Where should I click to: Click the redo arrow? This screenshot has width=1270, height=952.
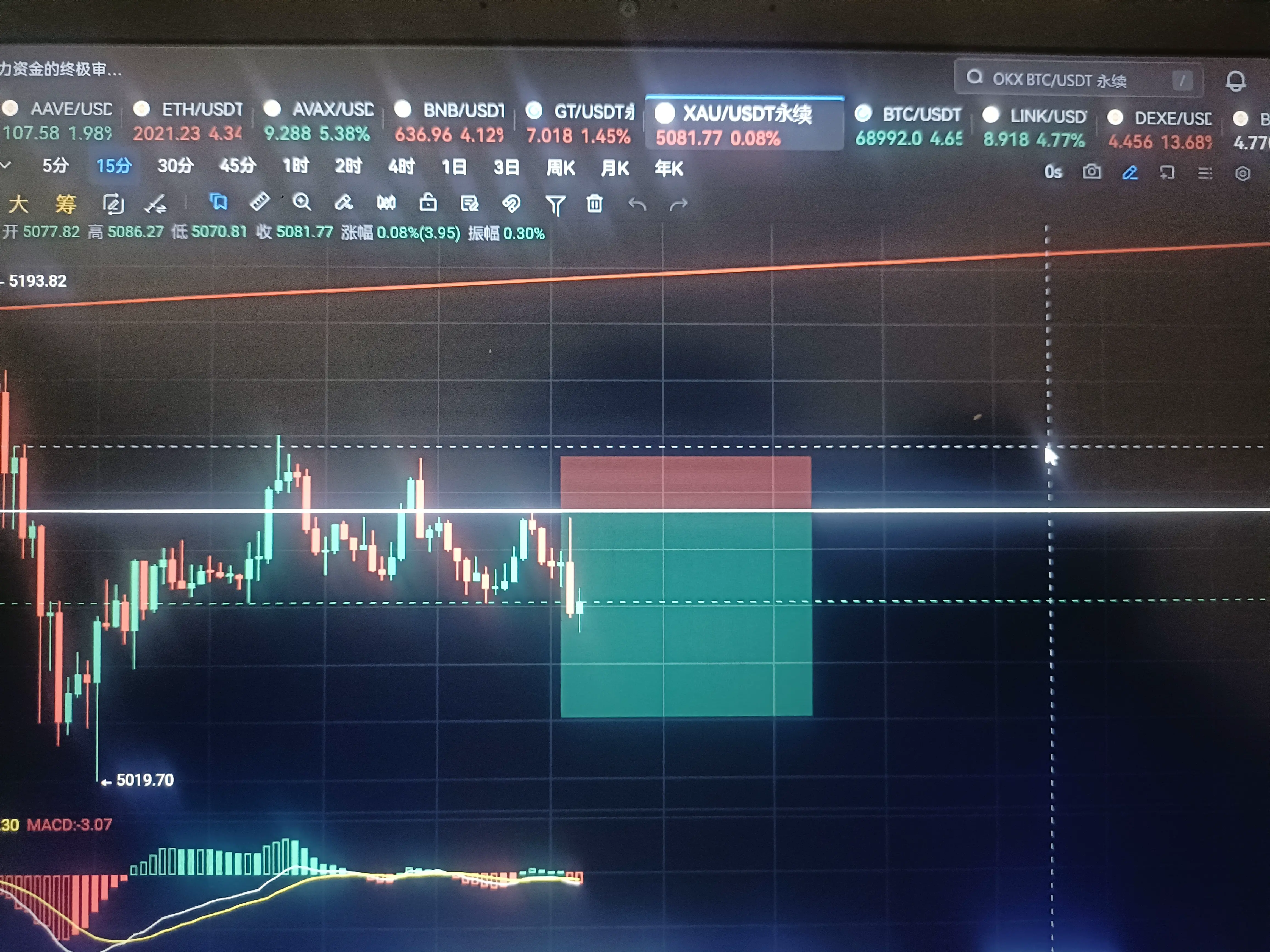[679, 204]
